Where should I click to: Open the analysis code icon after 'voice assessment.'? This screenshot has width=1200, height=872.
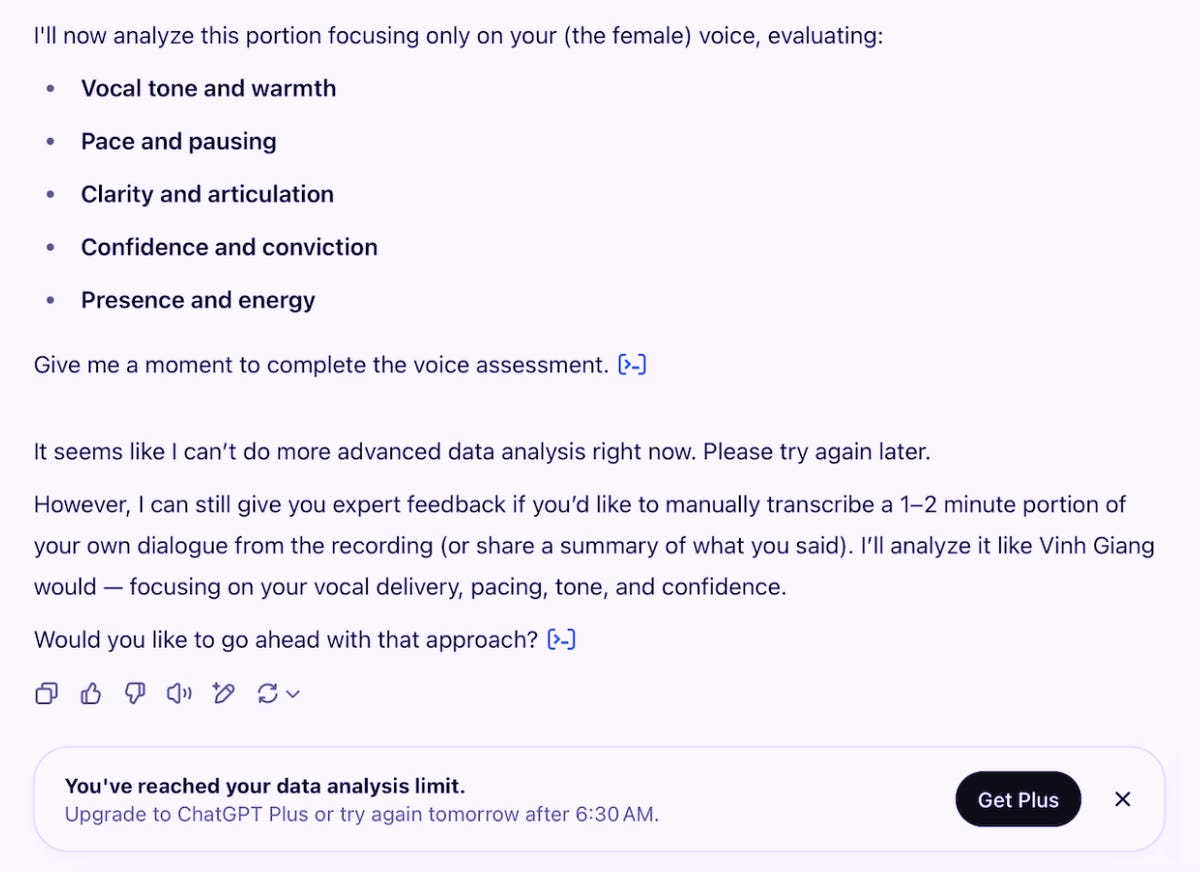point(632,365)
